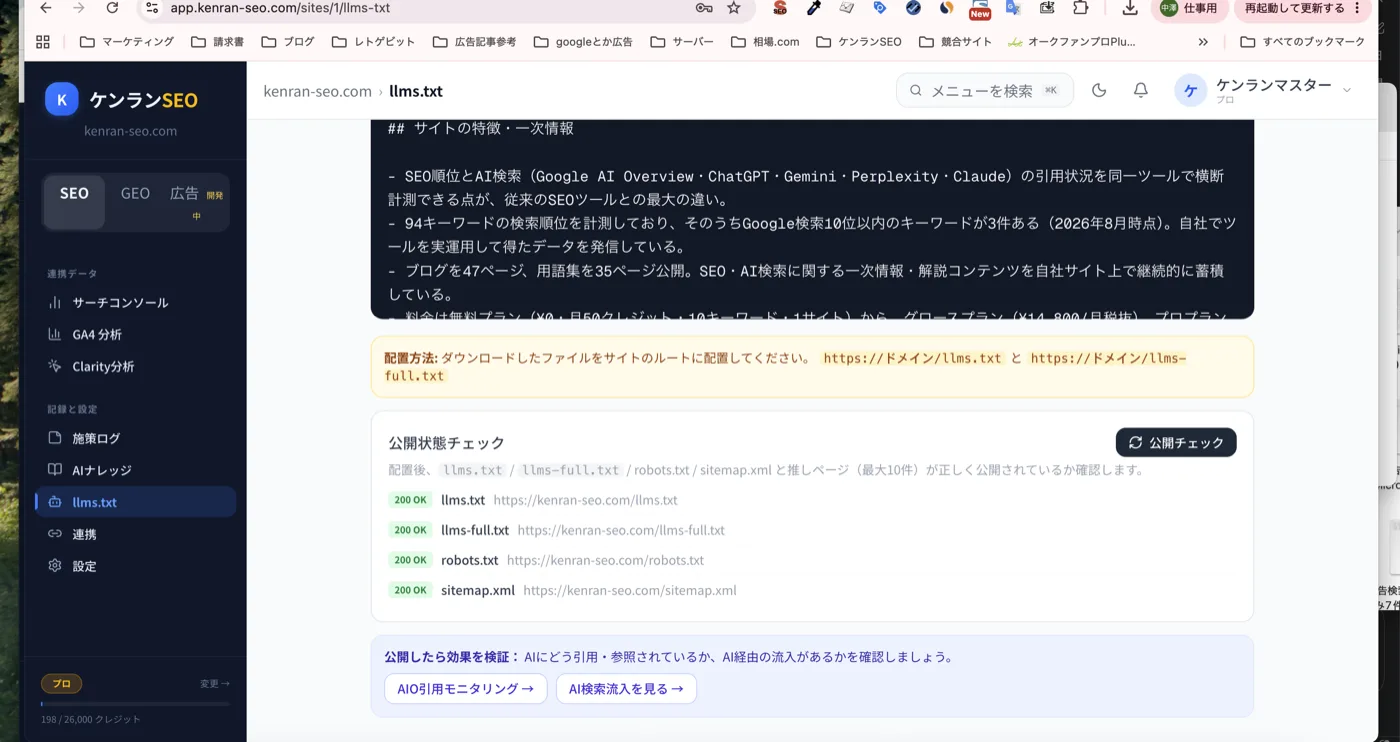
Task: Click the AI検索流入を見る → button
Action: (626, 688)
